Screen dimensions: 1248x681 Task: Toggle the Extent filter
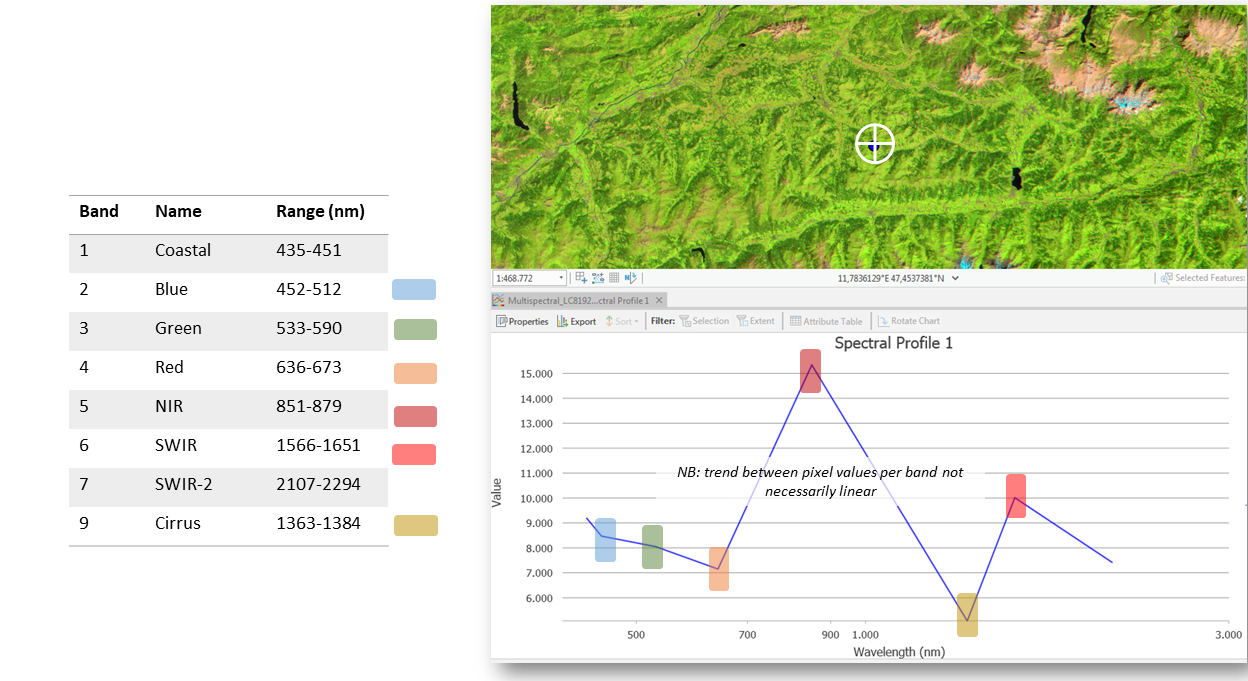click(x=755, y=322)
